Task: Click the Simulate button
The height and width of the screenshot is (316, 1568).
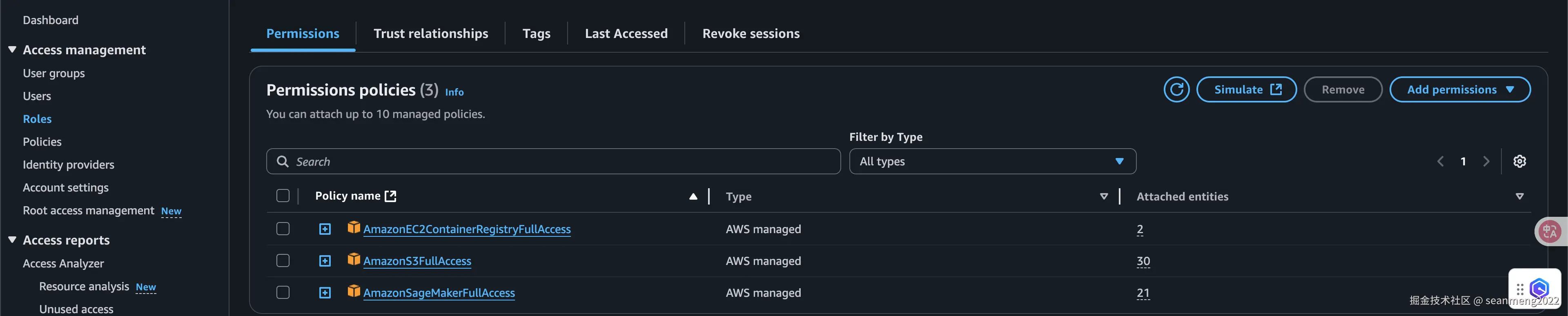Action: [x=1246, y=89]
